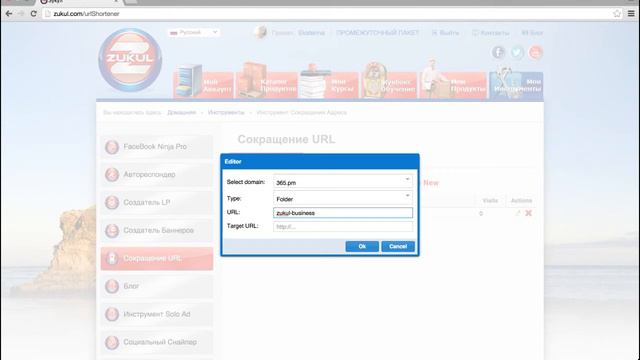Click the Zukul round logo
The width and height of the screenshot is (640, 360).
click(x=130, y=60)
